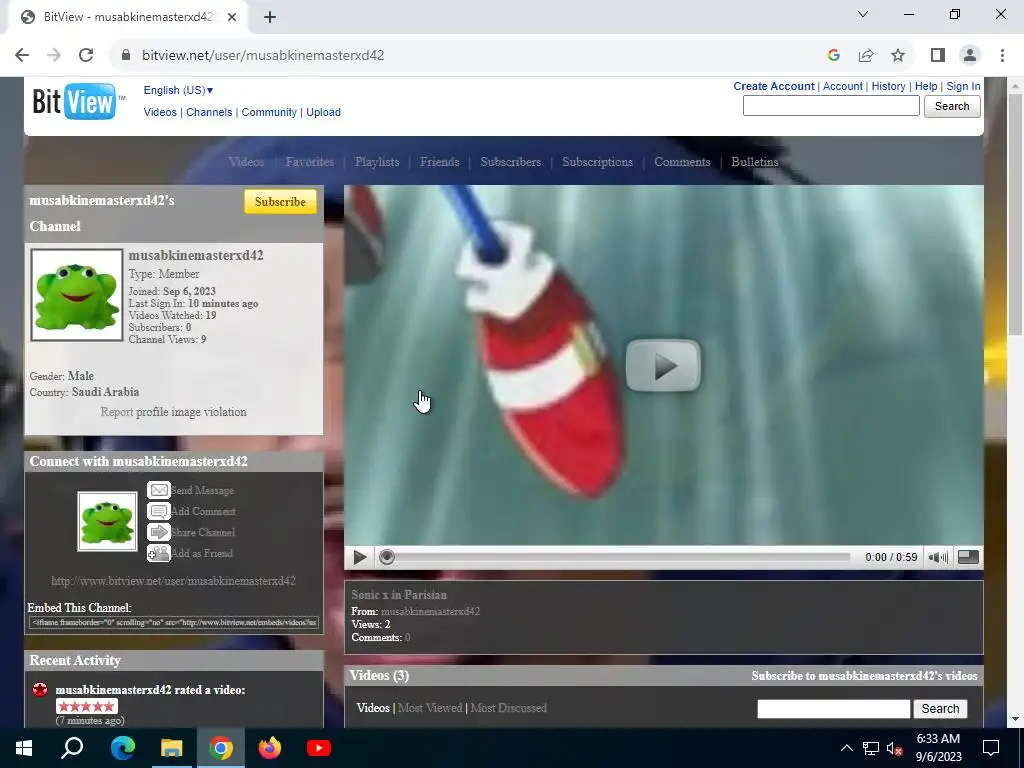Click Sign In link

click(x=963, y=86)
